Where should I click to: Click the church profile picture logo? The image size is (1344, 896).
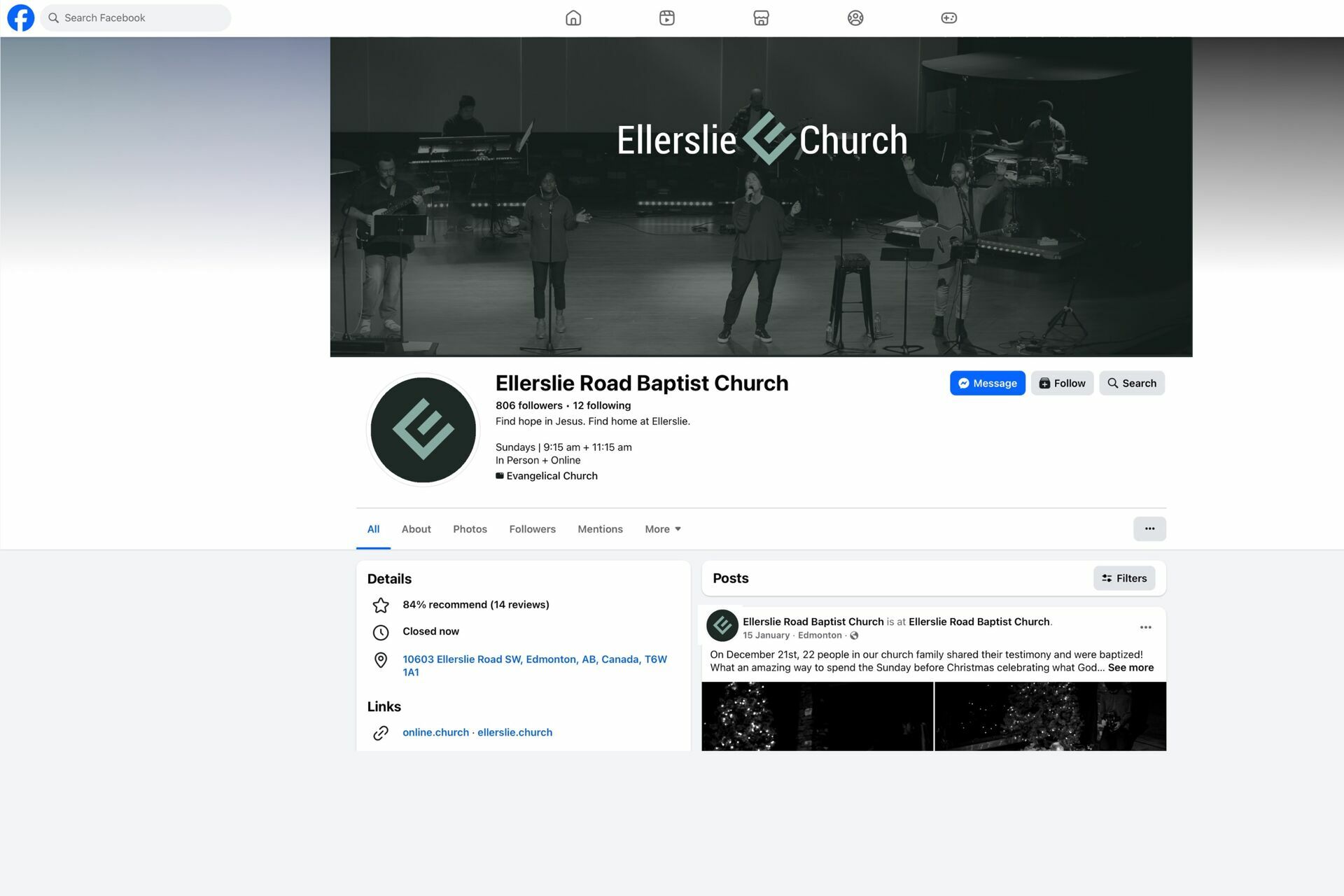click(x=423, y=430)
